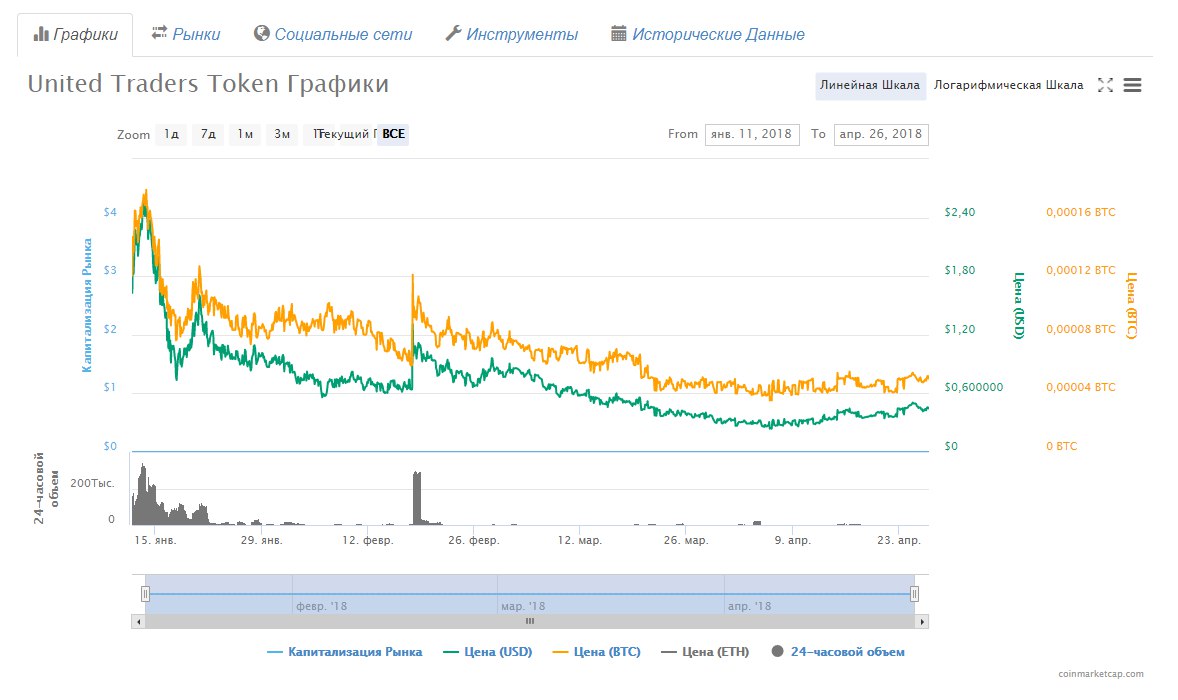Switch to the Инструменты tab
The image size is (1178, 700).
(512, 35)
